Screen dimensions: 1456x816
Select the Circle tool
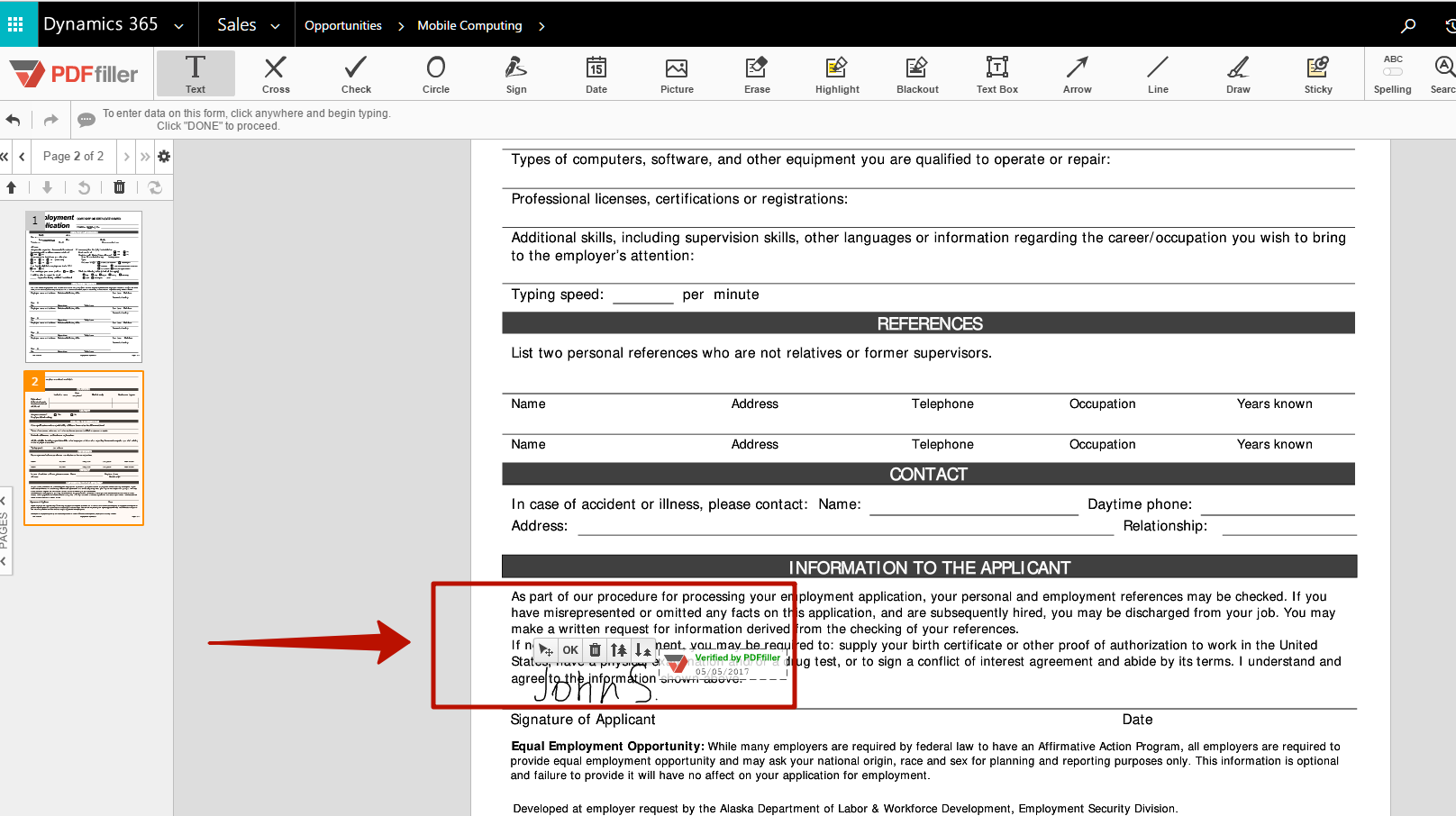point(436,73)
